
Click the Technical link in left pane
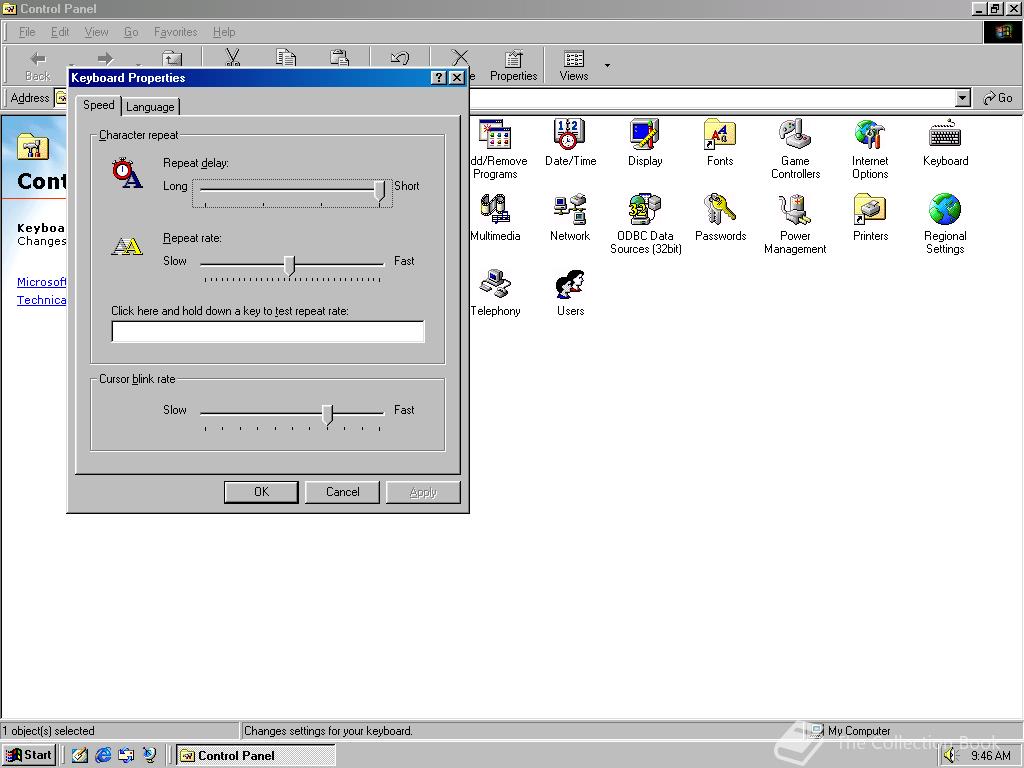click(41, 300)
